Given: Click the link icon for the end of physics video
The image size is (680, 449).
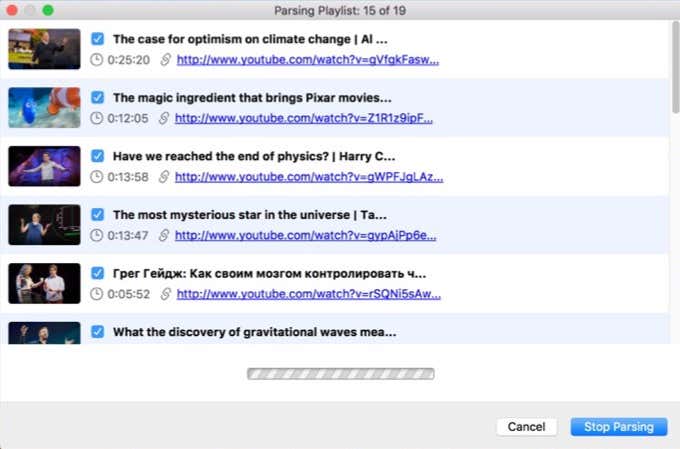Looking at the screenshot, I should 163,177.
